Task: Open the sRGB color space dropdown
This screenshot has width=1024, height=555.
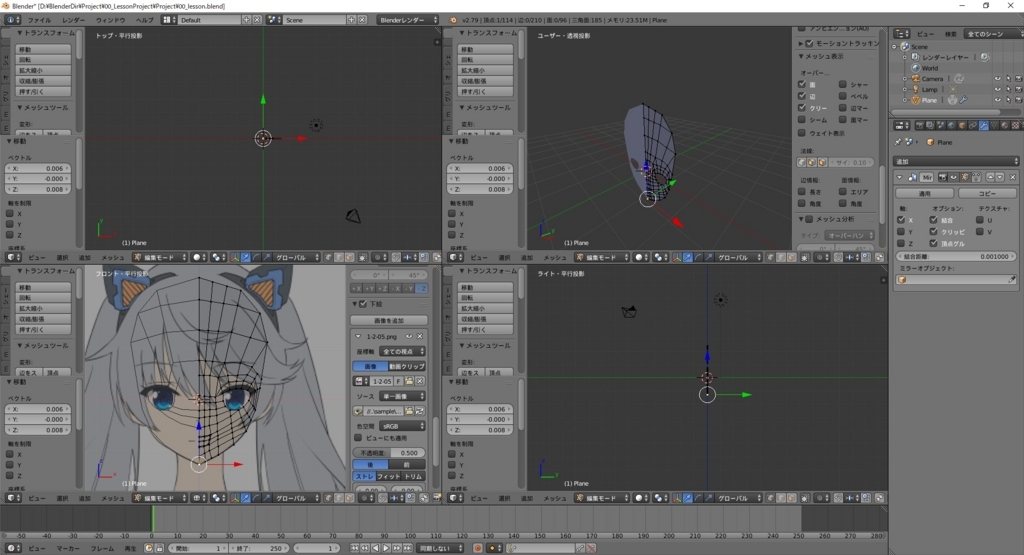Action: 402,425
